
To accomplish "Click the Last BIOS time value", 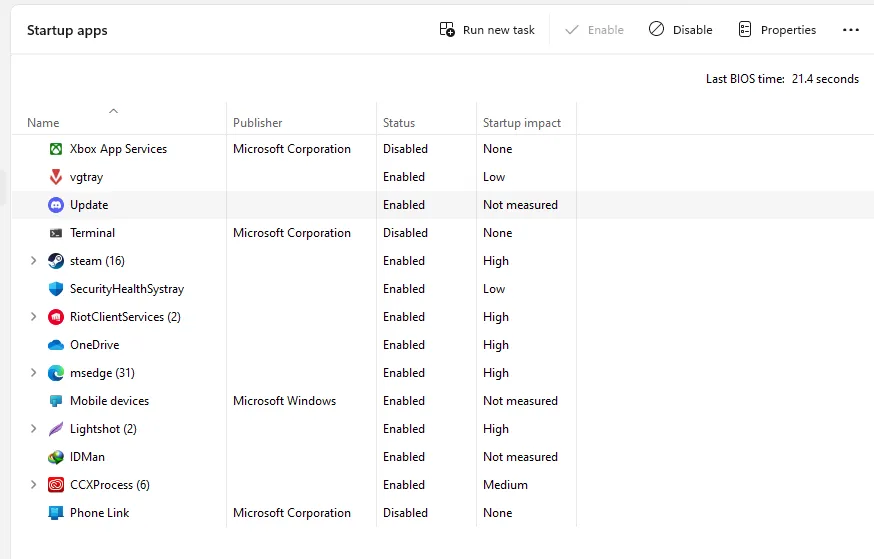I will click(x=825, y=79).
